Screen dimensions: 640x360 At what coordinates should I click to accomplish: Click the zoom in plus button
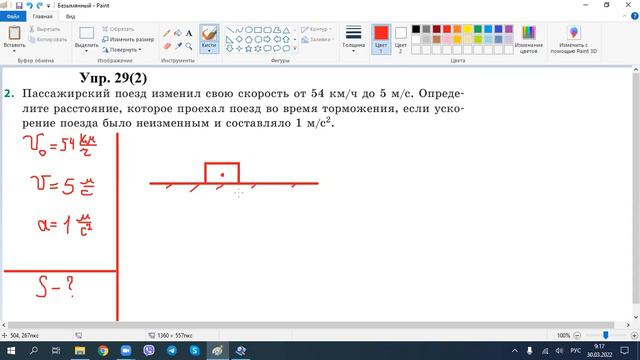(x=634, y=335)
